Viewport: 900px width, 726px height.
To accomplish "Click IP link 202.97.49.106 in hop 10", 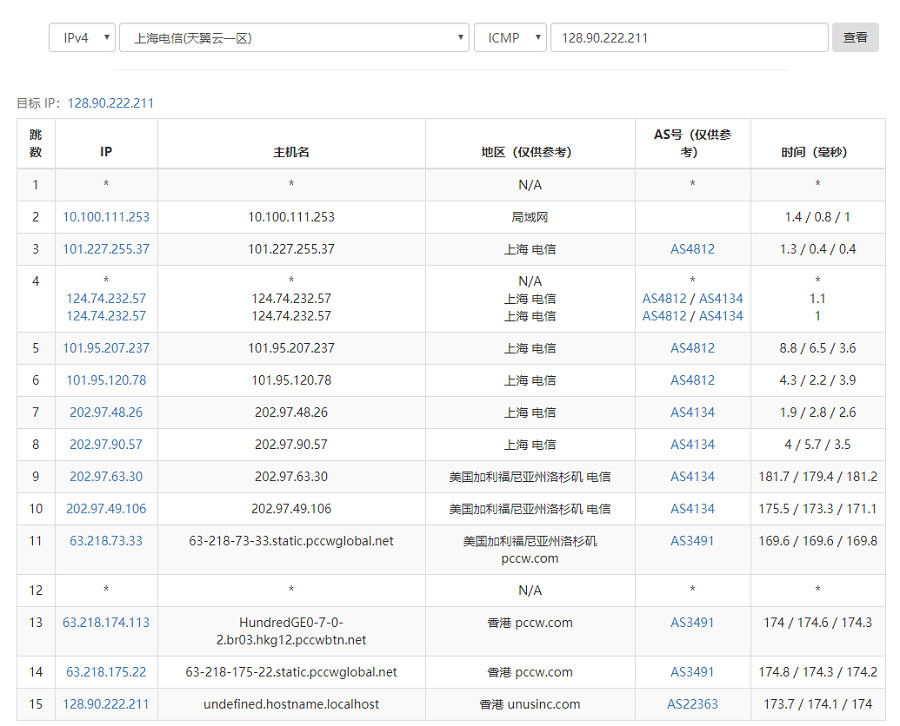I will (x=106, y=508).
